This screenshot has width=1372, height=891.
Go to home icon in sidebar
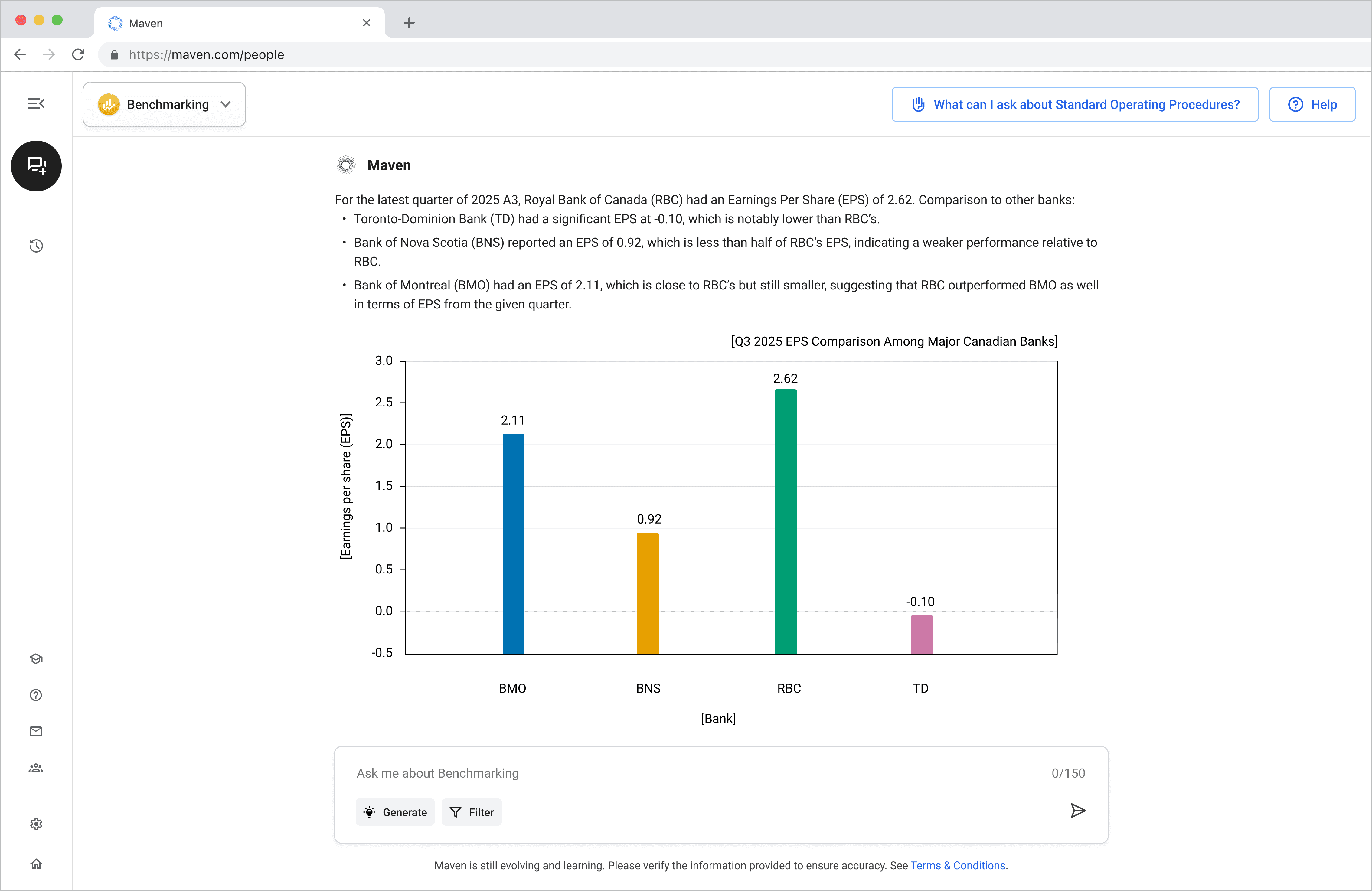[36, 863]
